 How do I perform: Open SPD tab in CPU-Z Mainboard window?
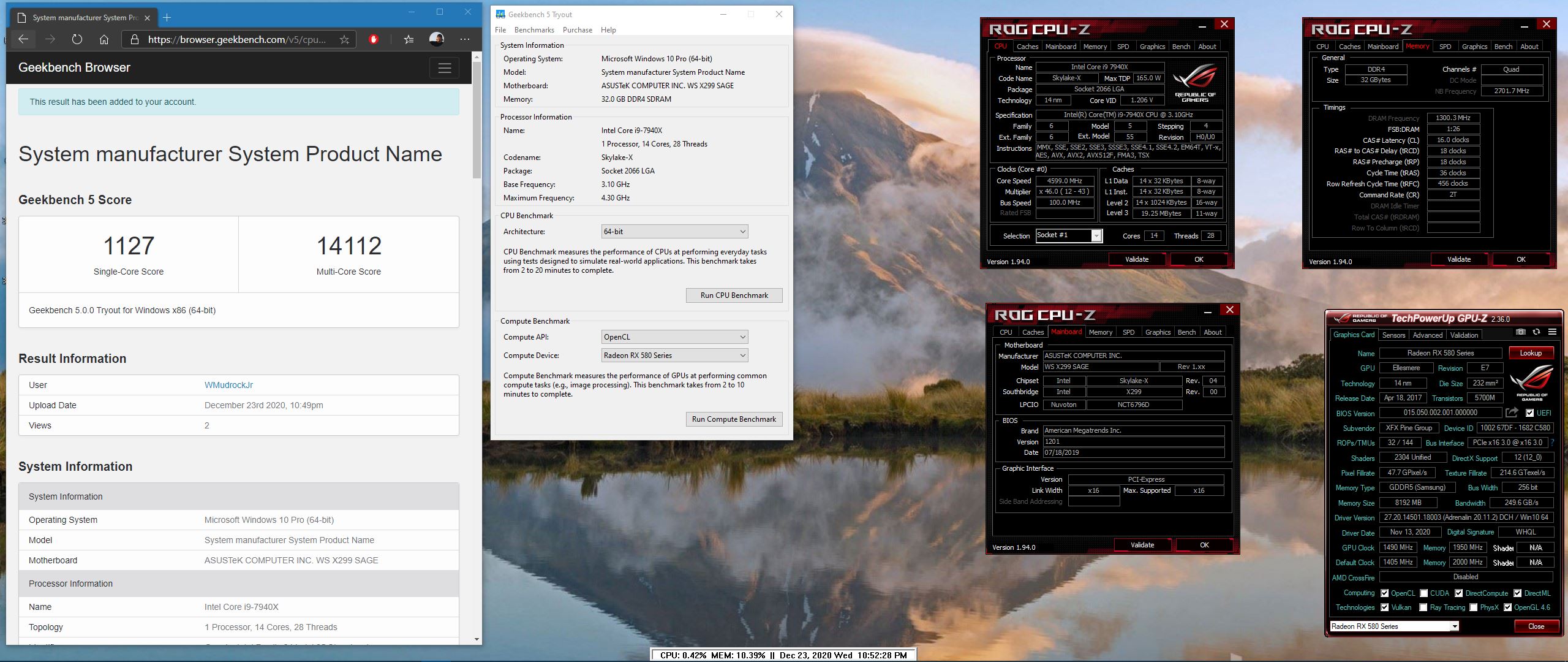(1128, 332)
